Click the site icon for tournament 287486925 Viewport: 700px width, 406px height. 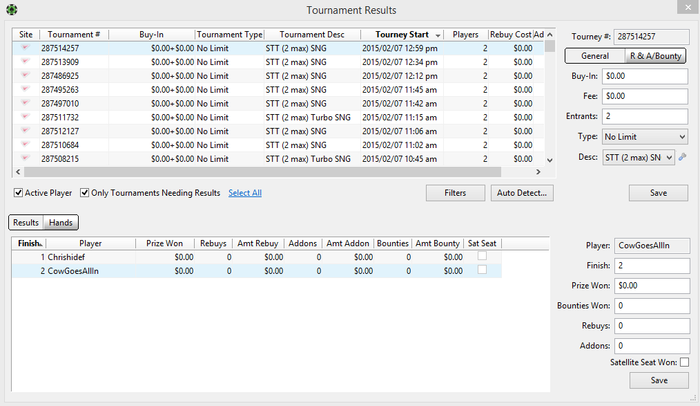pos(25,75)
